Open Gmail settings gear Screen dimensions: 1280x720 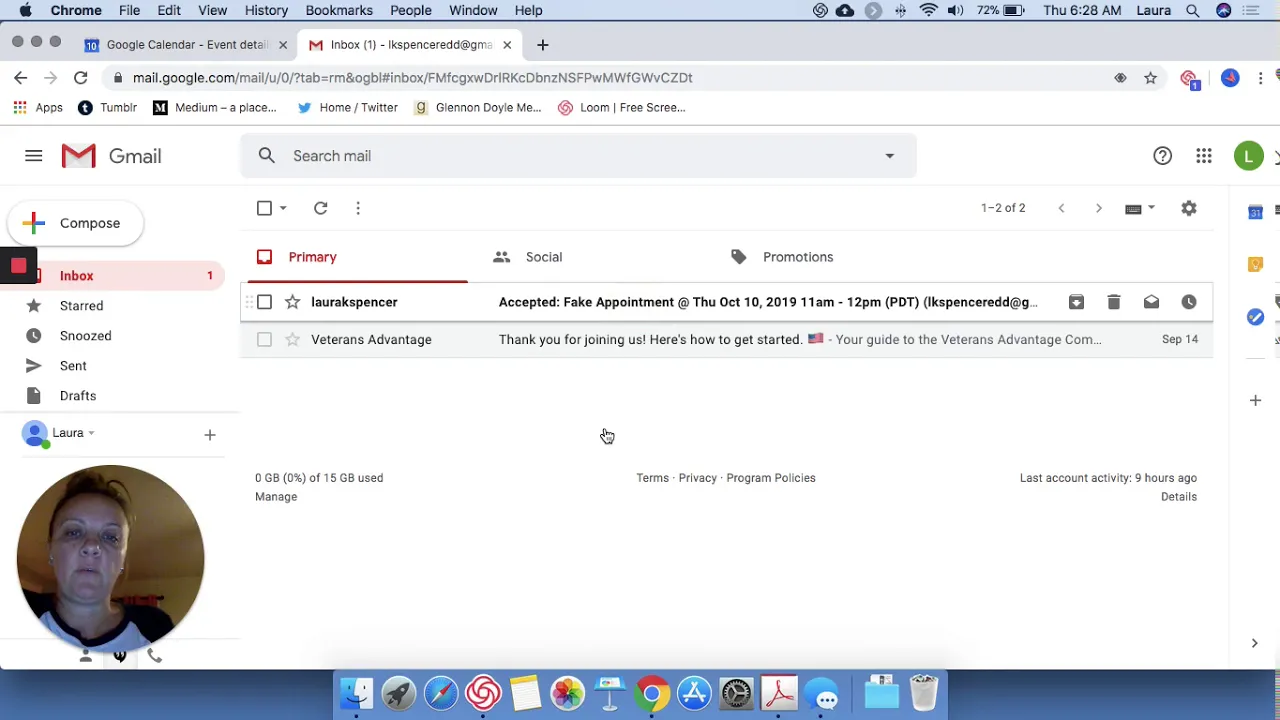tap(1189, 208)
